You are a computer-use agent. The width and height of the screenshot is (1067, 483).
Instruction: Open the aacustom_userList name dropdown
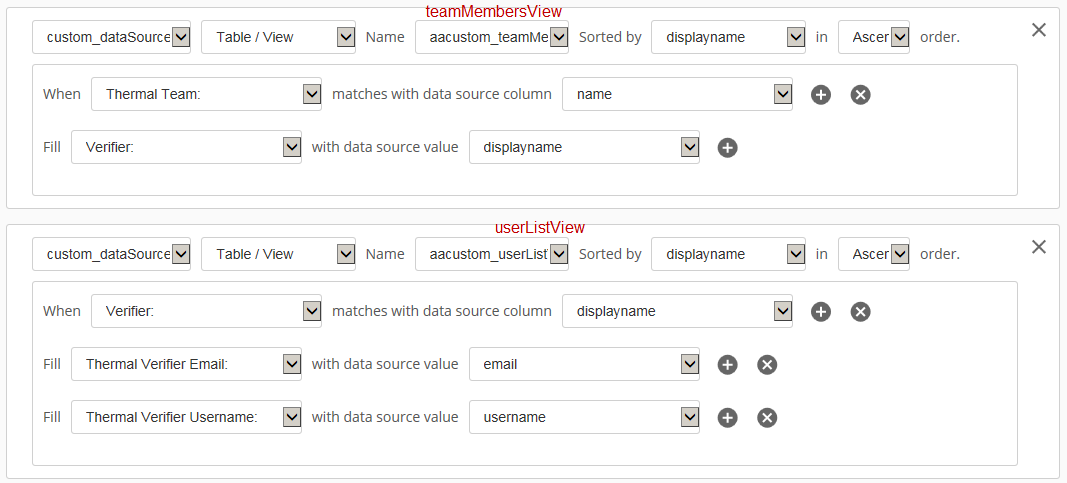tap(491, 254)
